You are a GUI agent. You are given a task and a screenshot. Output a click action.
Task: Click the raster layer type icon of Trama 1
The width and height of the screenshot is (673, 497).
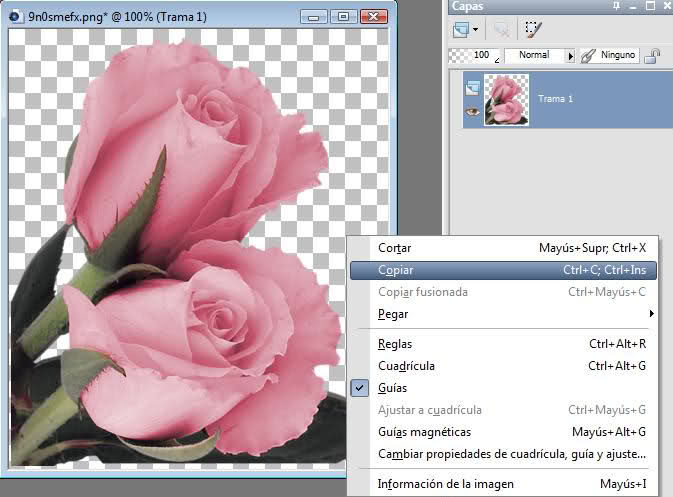click(x=473, y=88)
